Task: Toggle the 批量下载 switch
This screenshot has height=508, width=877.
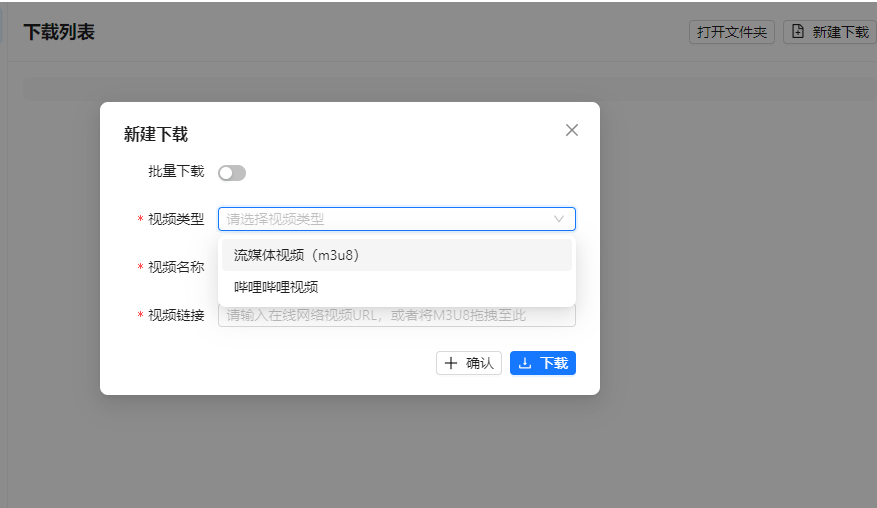Action: 232,173
